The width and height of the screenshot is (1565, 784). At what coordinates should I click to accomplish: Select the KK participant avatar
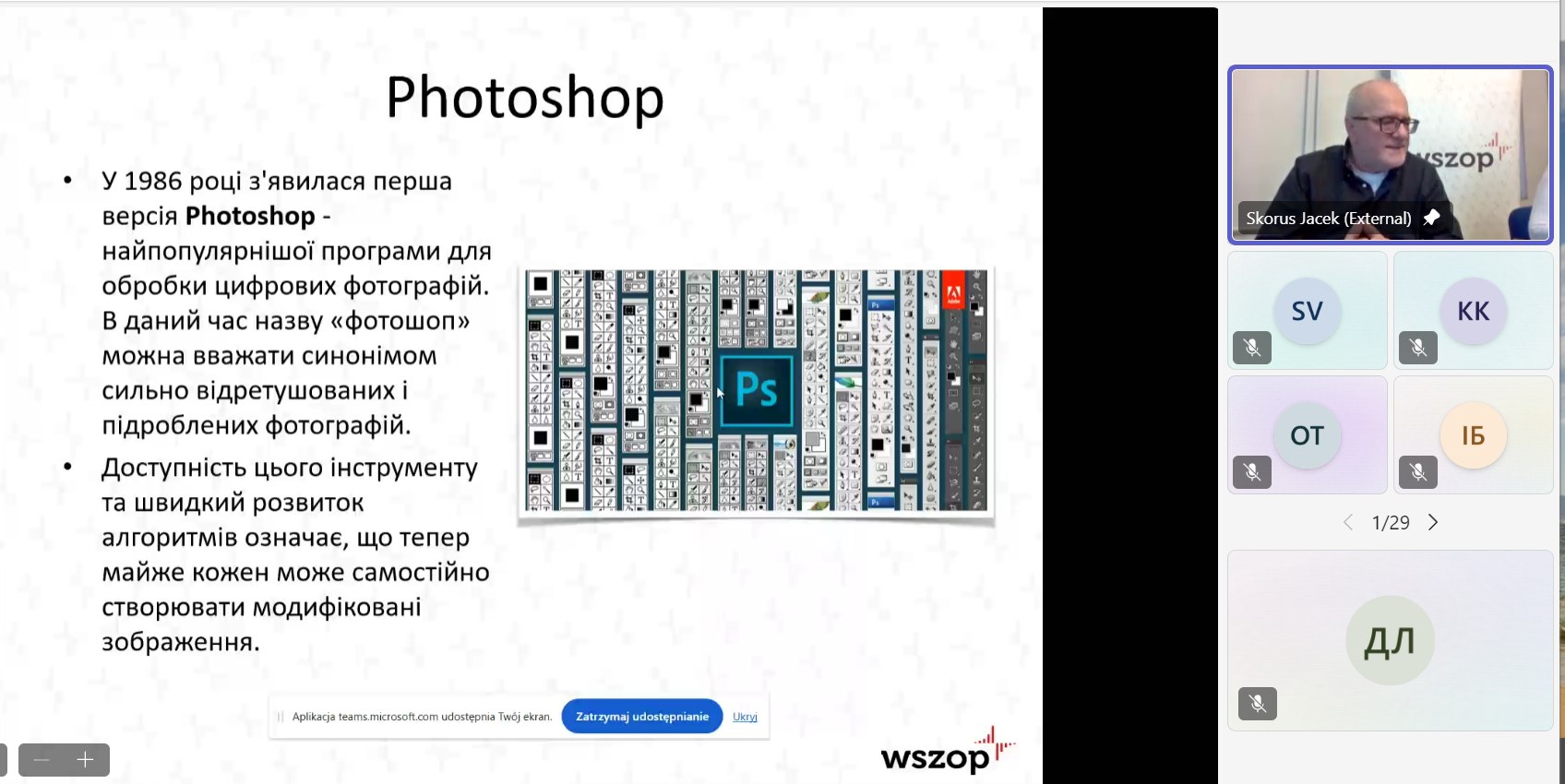click(x=1474, y=311)
